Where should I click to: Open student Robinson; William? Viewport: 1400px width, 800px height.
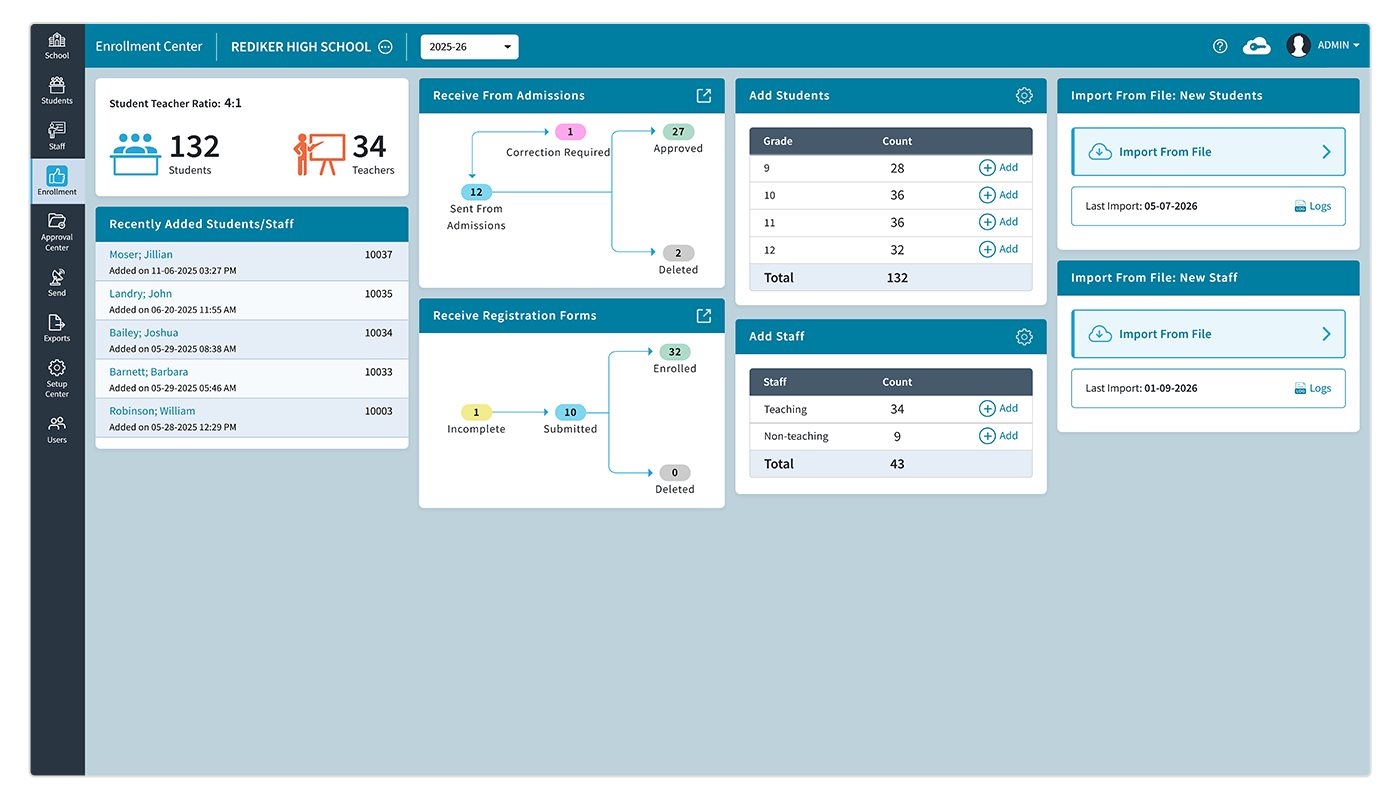coord(152,411)
